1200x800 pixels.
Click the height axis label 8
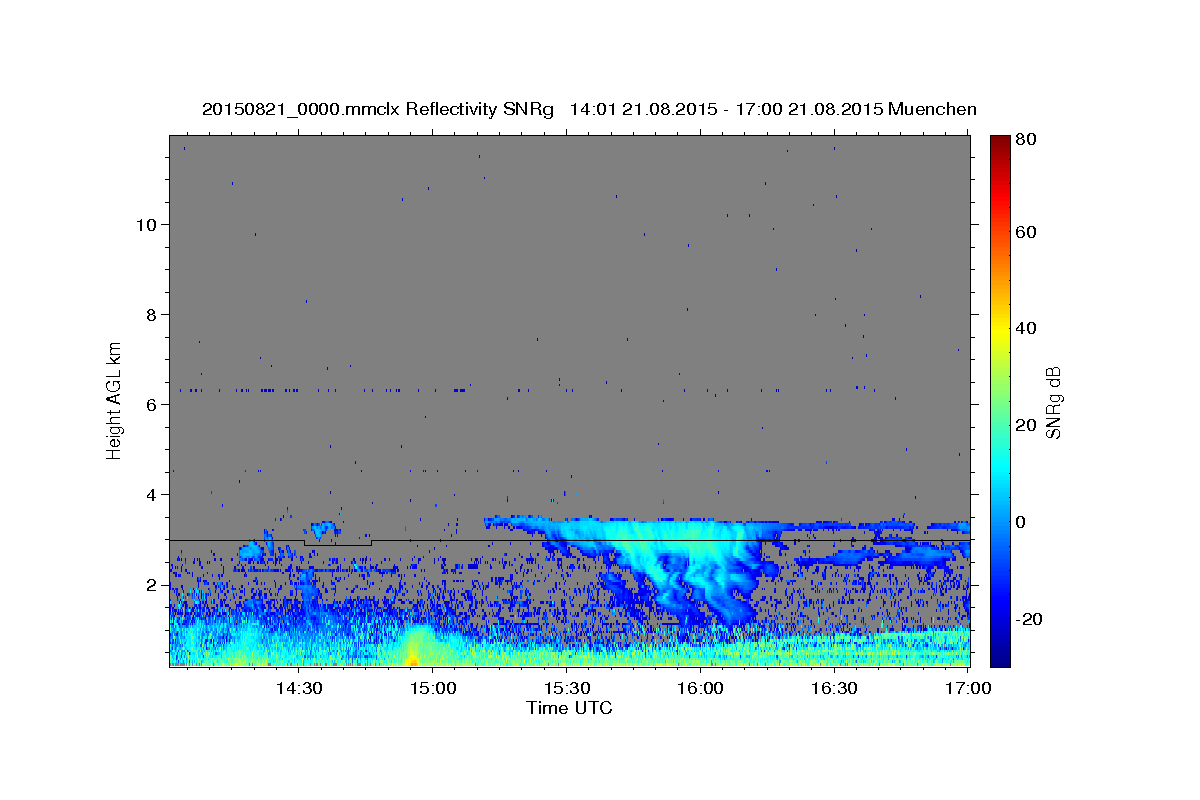click(152, 314)
